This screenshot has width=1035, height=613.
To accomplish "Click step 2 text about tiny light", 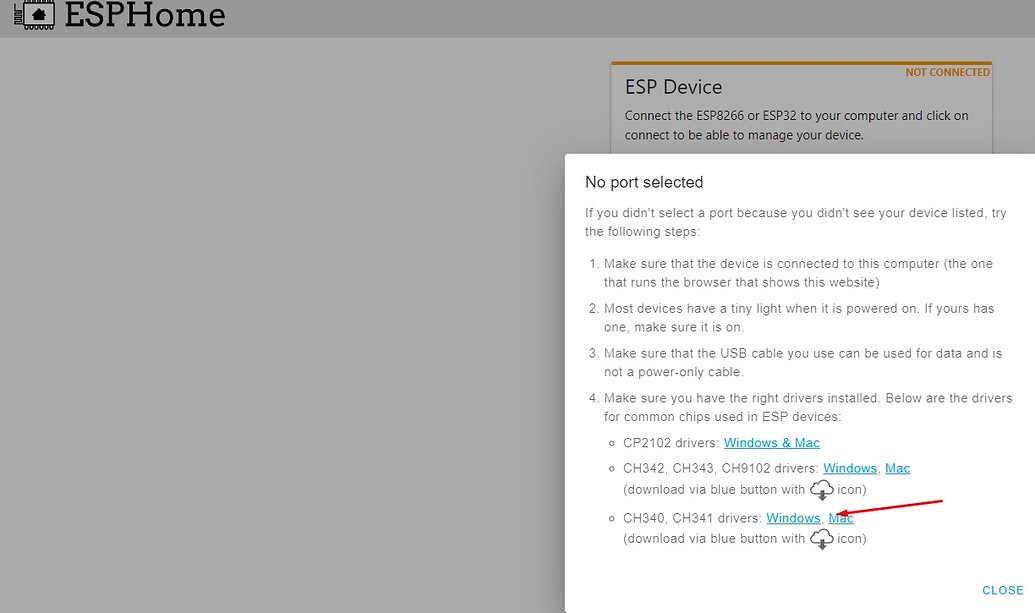I will pos(799,317).
